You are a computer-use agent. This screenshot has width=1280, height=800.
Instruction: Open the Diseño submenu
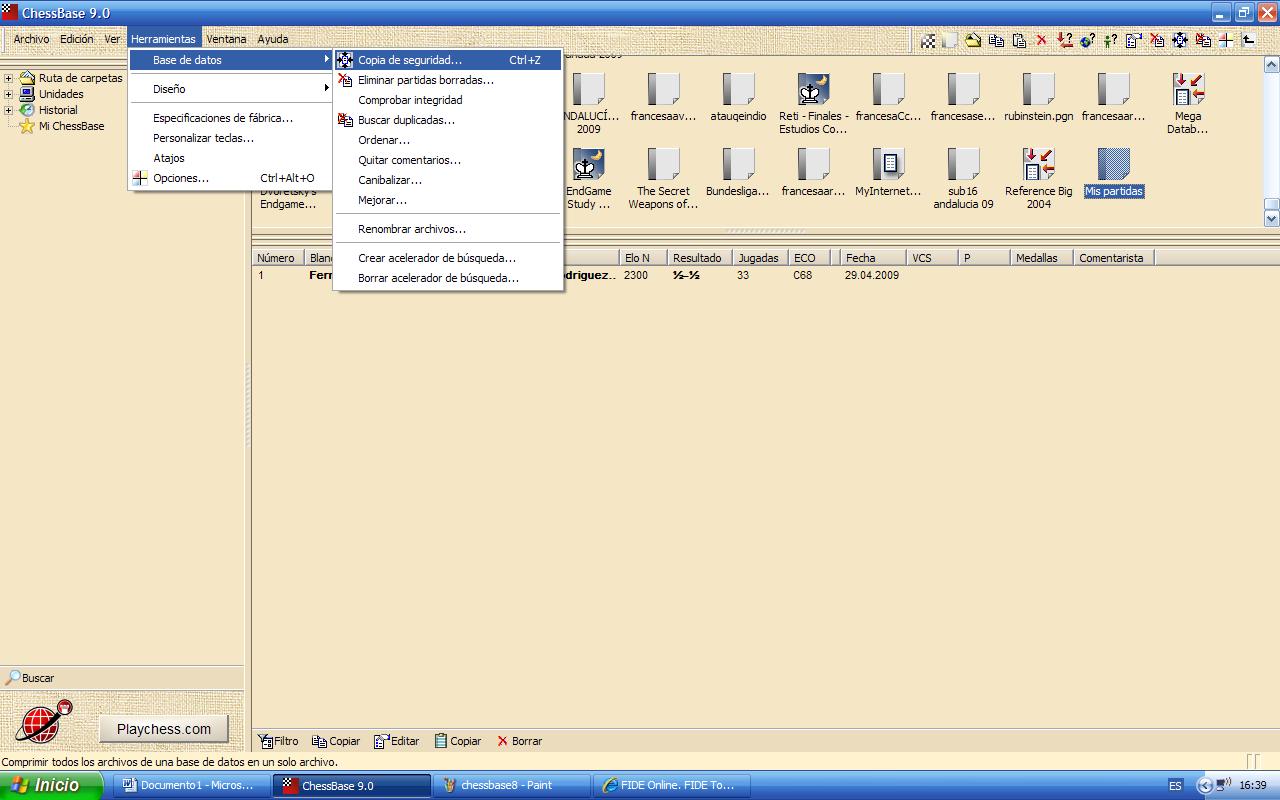click(x=231, y=89)
